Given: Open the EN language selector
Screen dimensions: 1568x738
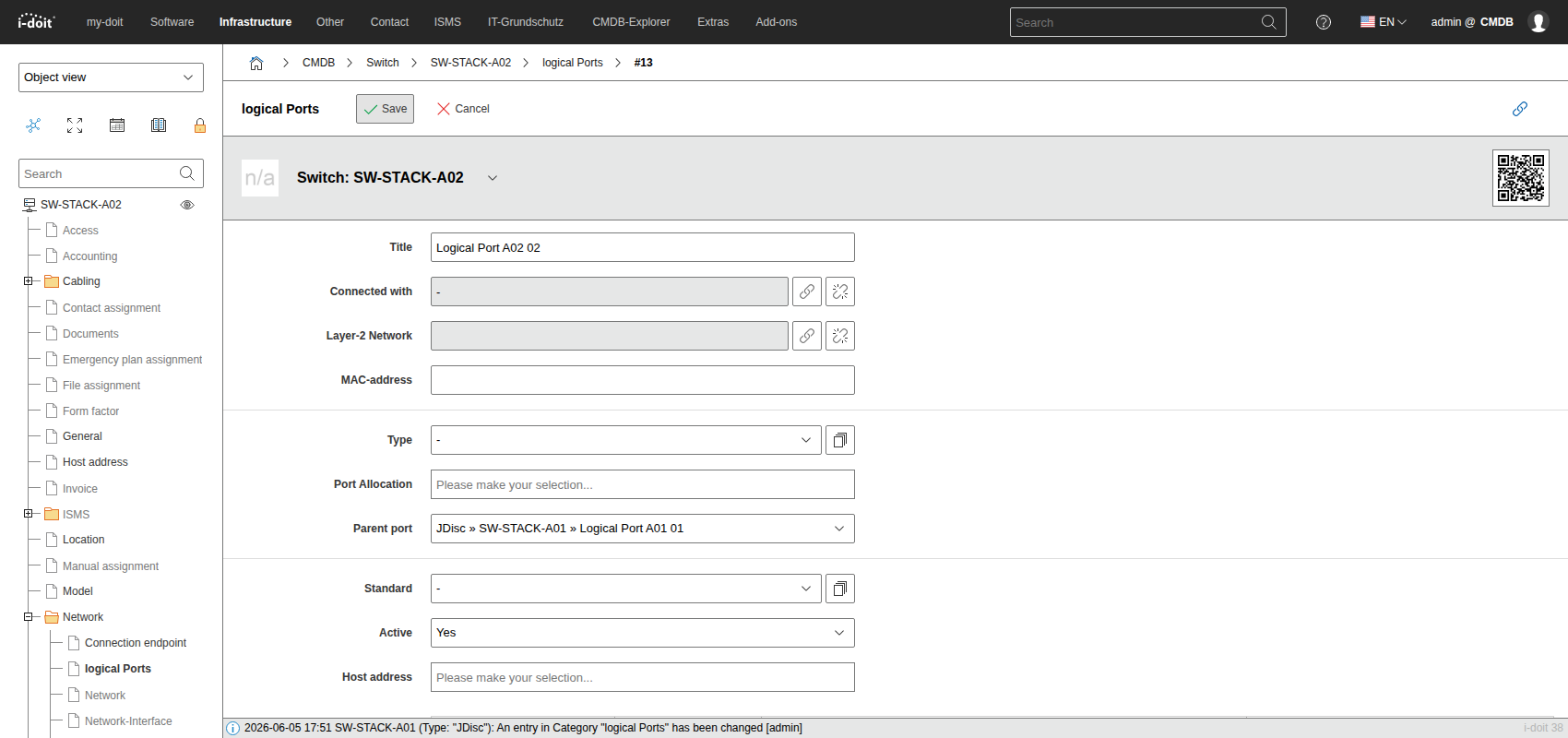Looking at the screenshot, I should coord(1384,22).
